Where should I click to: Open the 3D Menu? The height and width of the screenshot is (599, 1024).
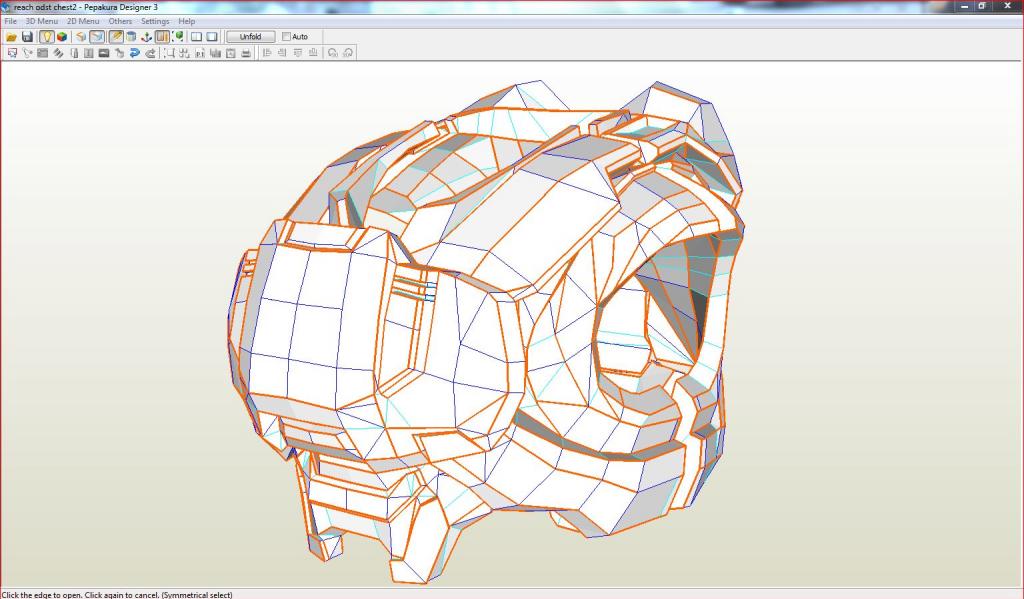41,21
